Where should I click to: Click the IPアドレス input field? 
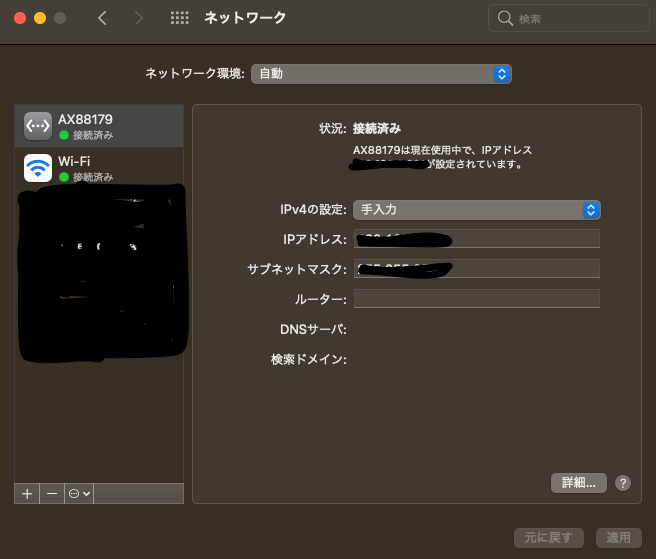tap(477, 239)
